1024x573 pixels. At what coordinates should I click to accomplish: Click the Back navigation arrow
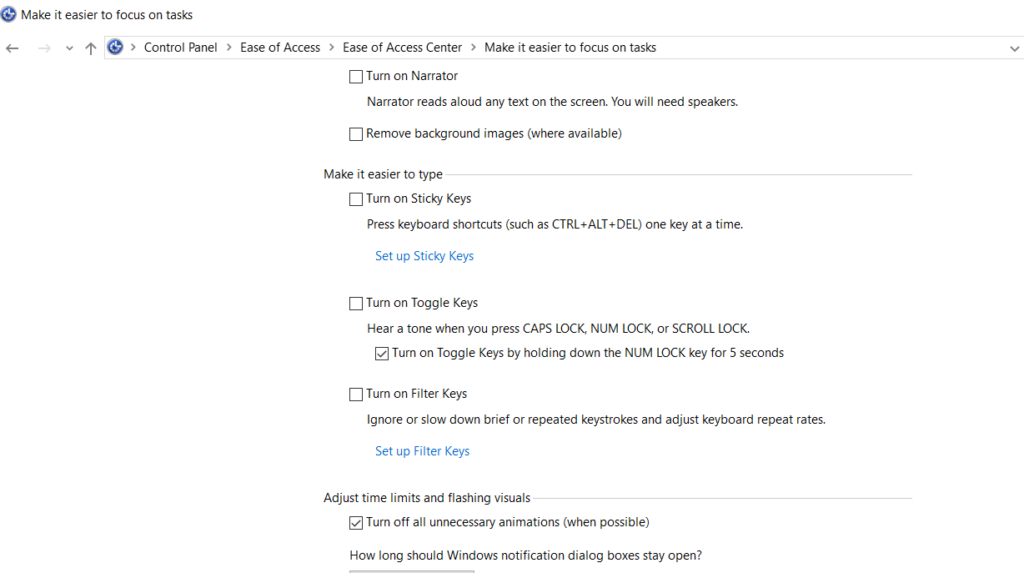pos(12,48)
